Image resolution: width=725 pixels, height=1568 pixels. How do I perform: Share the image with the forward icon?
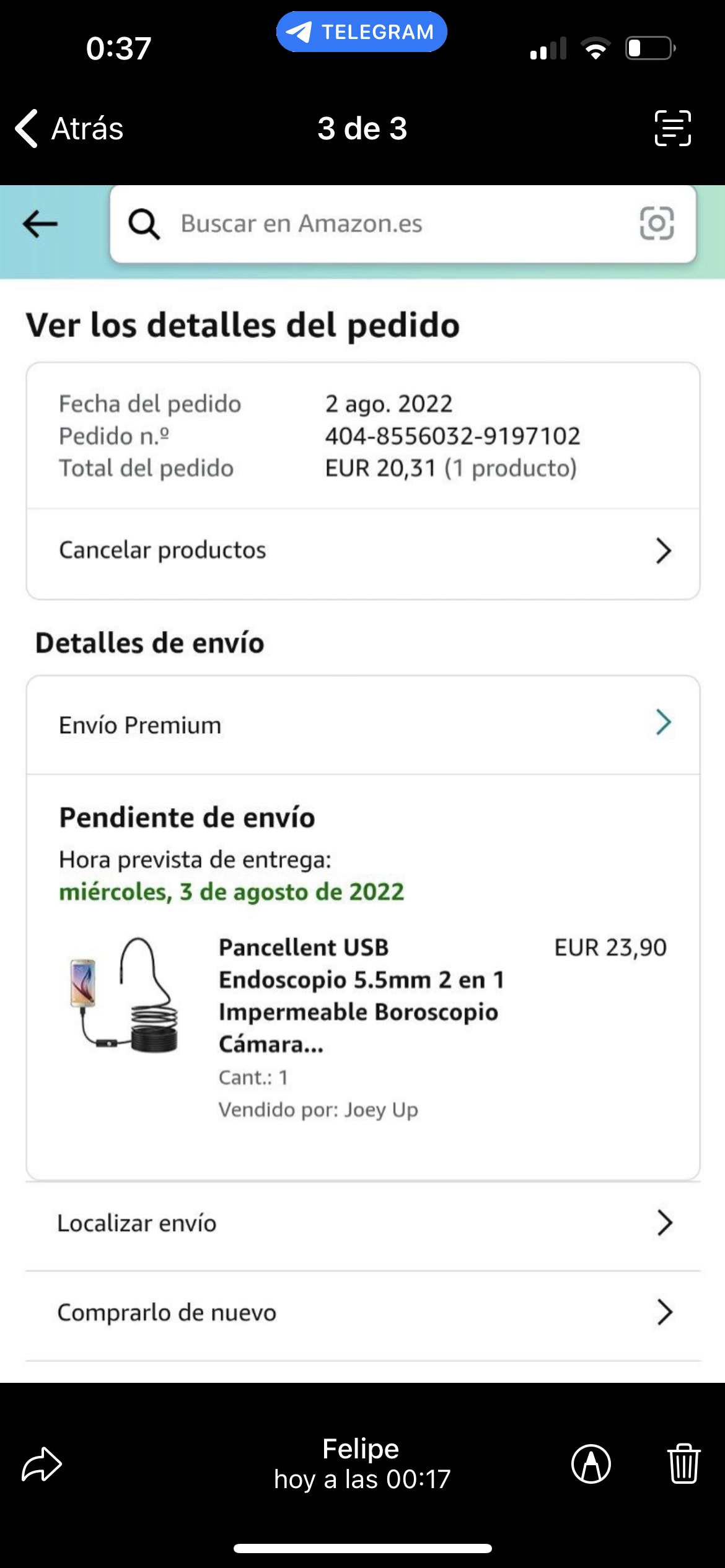coord(42,1465)
